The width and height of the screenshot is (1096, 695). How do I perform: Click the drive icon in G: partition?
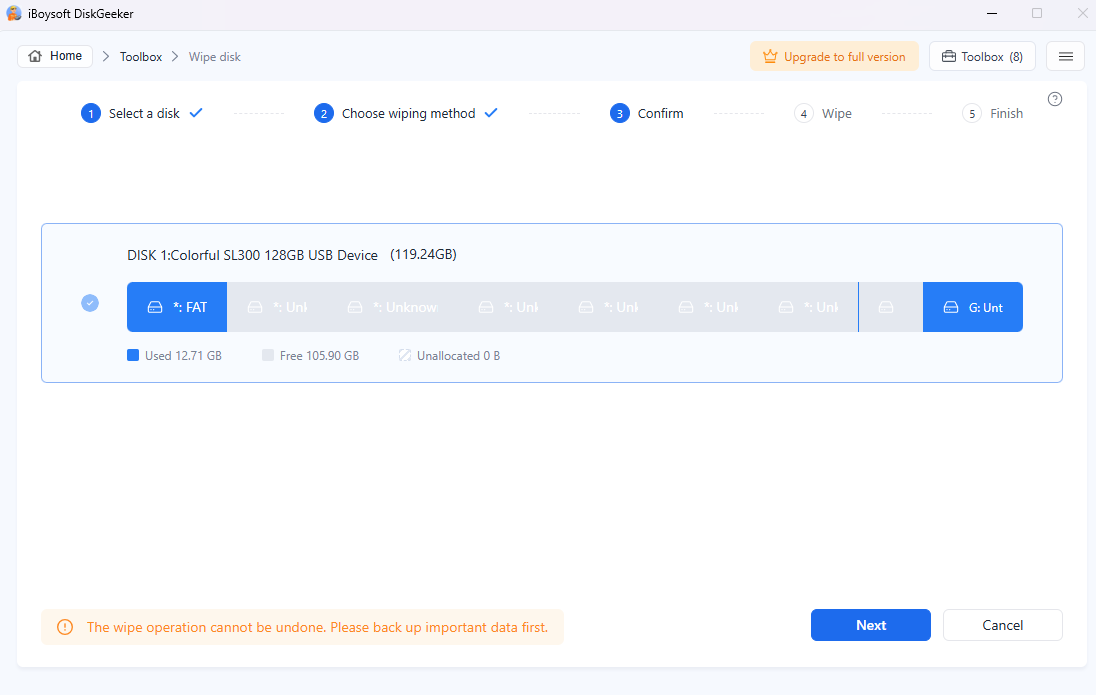click(x=951, y=308)
